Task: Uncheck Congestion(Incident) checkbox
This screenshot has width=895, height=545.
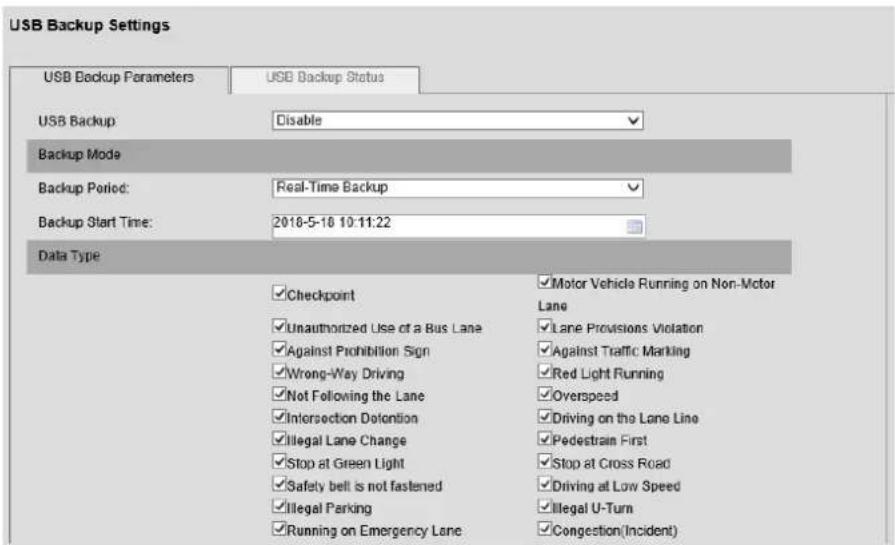Action: tap(545, 528)
